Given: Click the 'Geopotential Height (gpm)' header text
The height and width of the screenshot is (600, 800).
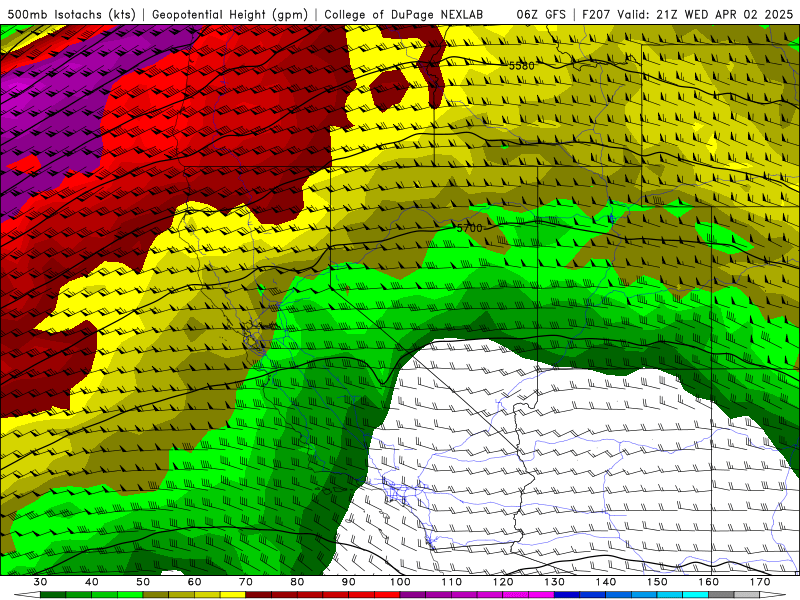Looking at the screenshot, I should [x=230, y=14].
